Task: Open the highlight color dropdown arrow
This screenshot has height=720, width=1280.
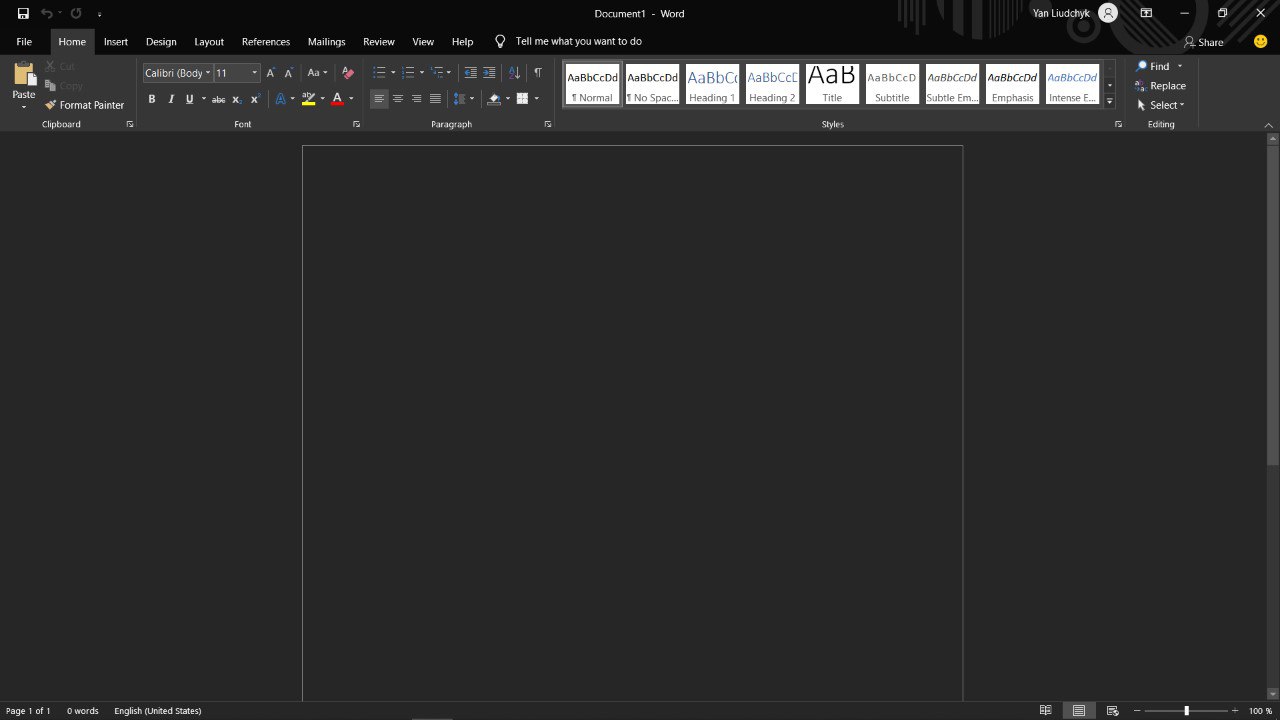Action: [x=322, y=99]
